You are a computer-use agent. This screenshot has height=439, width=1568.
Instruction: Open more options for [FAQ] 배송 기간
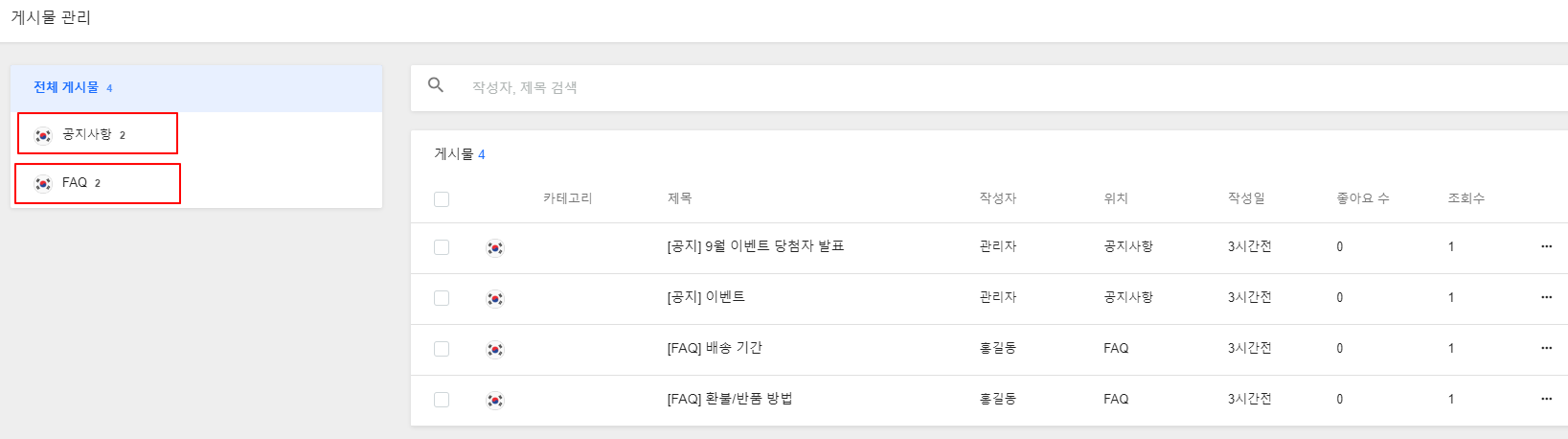pyautogui.click(x=1546, y=348)
